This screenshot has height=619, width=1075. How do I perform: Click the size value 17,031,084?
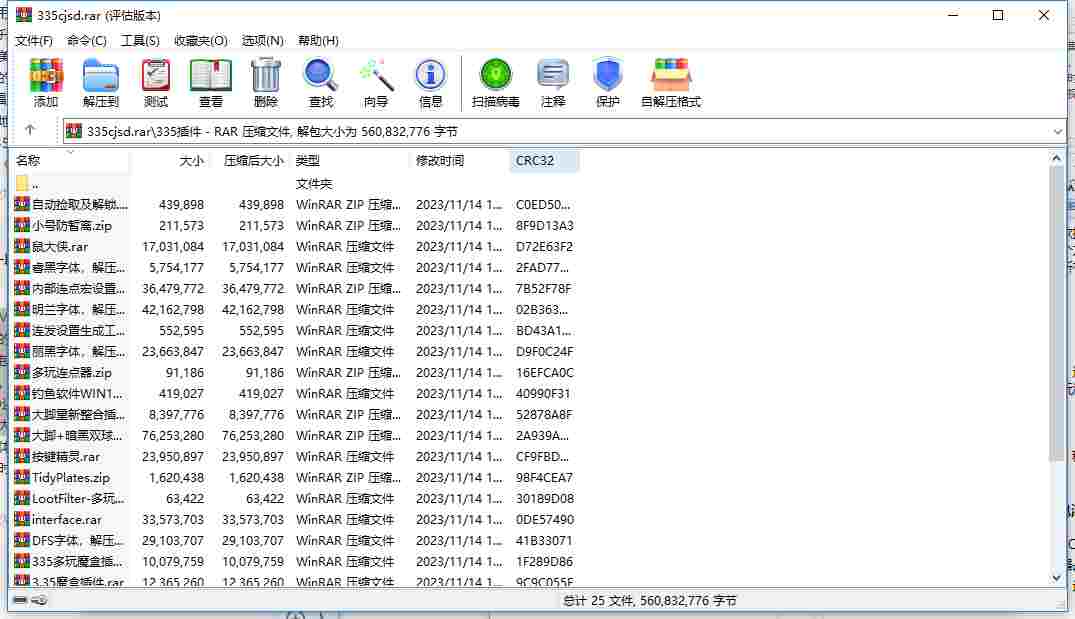pyautogui.click(x=173, y=246)
